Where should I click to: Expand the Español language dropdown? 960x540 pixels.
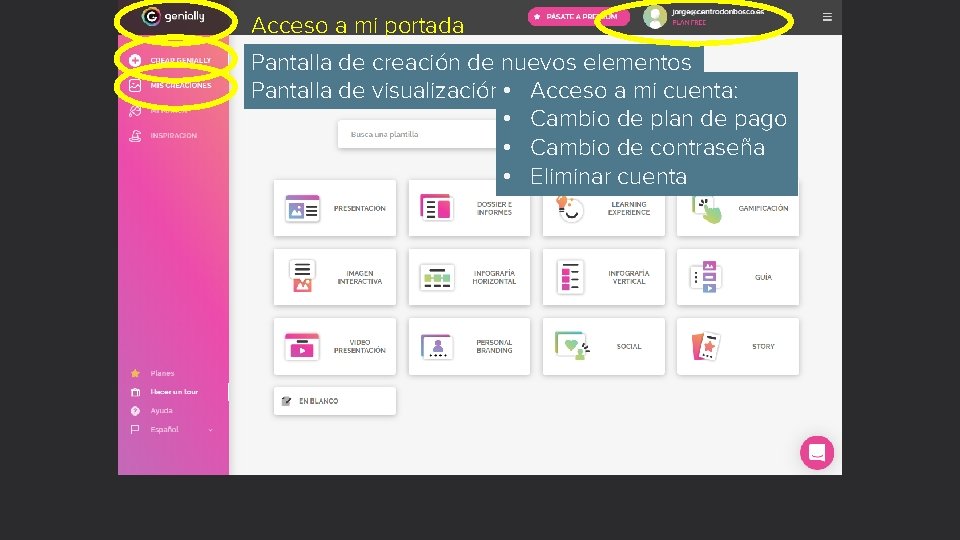point(172,430)
